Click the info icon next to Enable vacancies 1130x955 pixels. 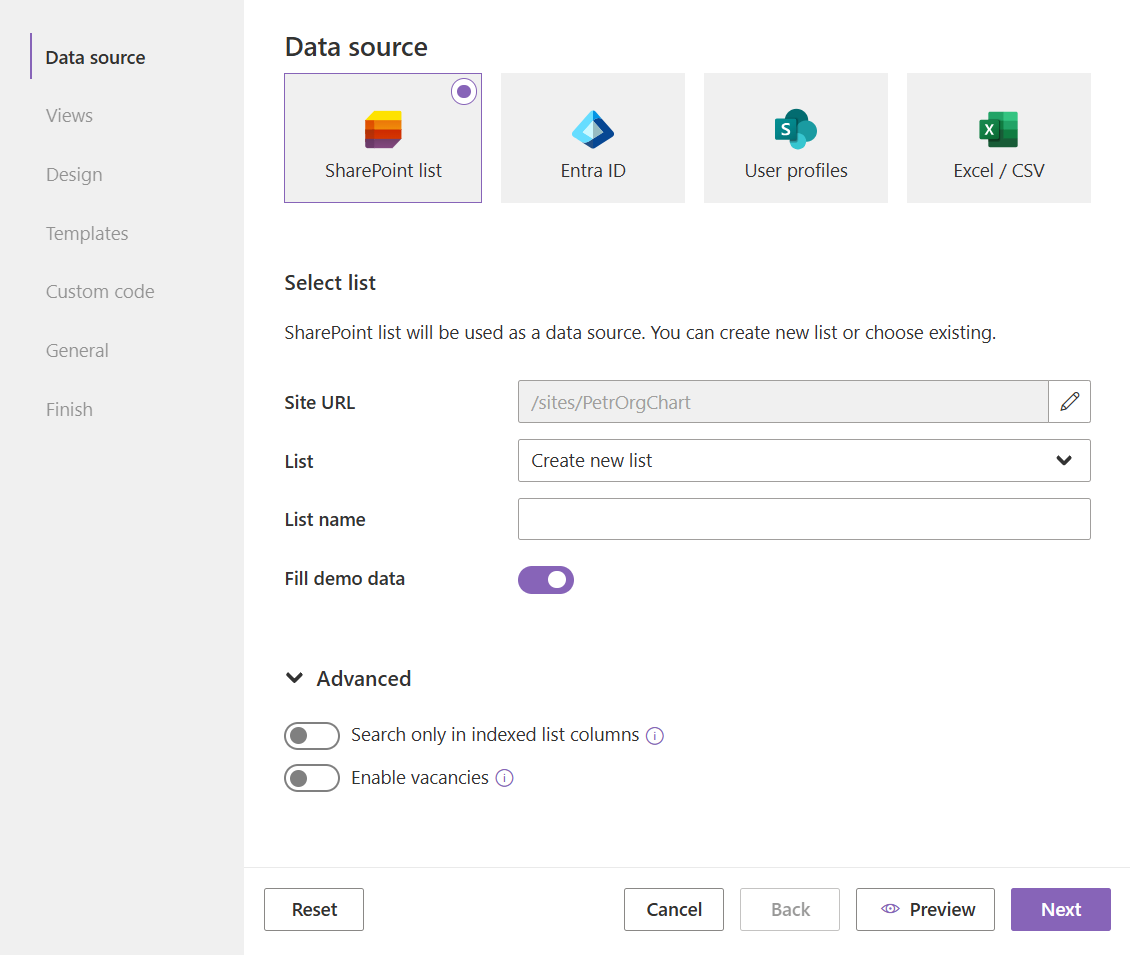coord(504,778)
